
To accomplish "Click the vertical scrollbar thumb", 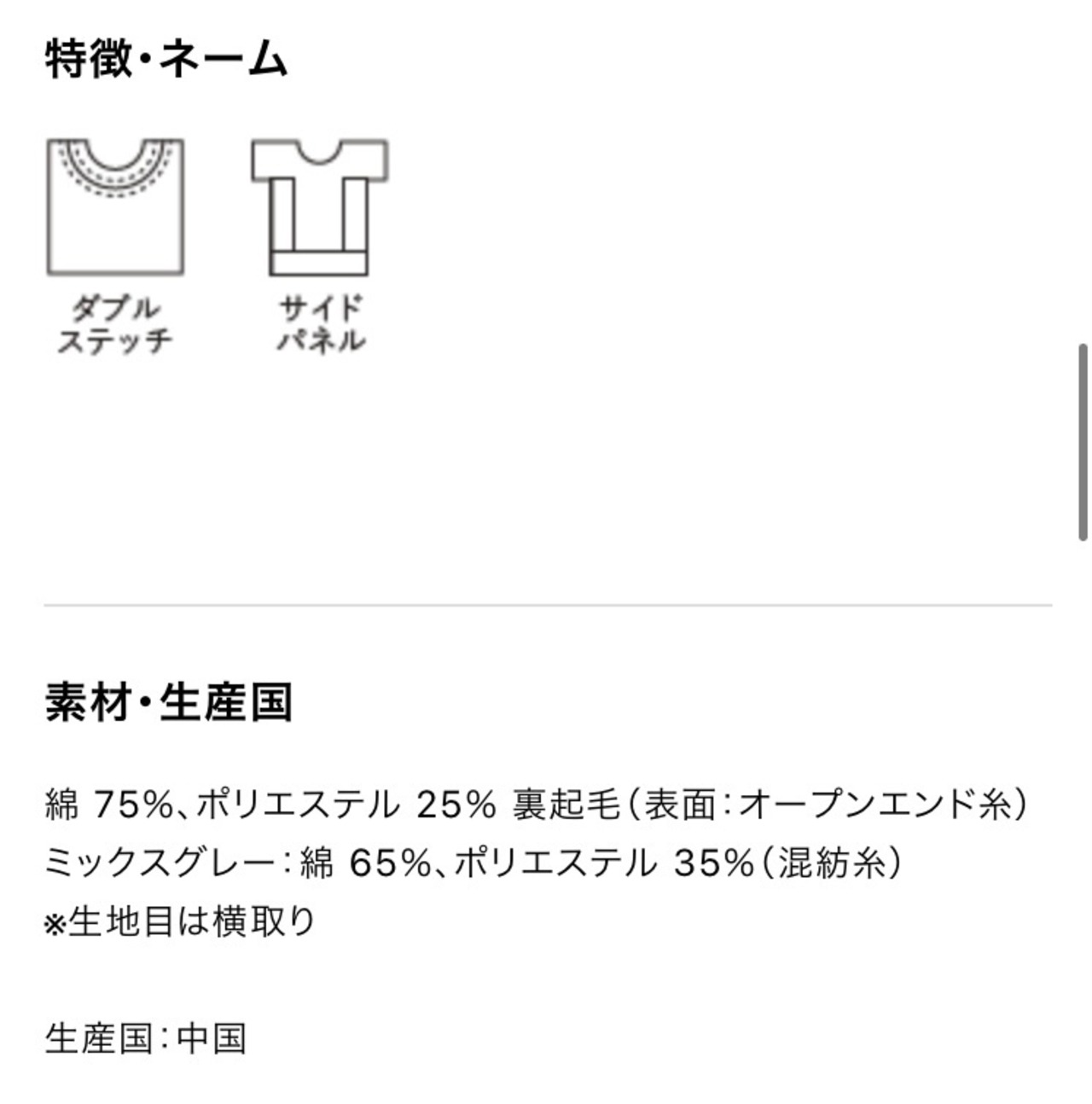I will (1083, 442).
